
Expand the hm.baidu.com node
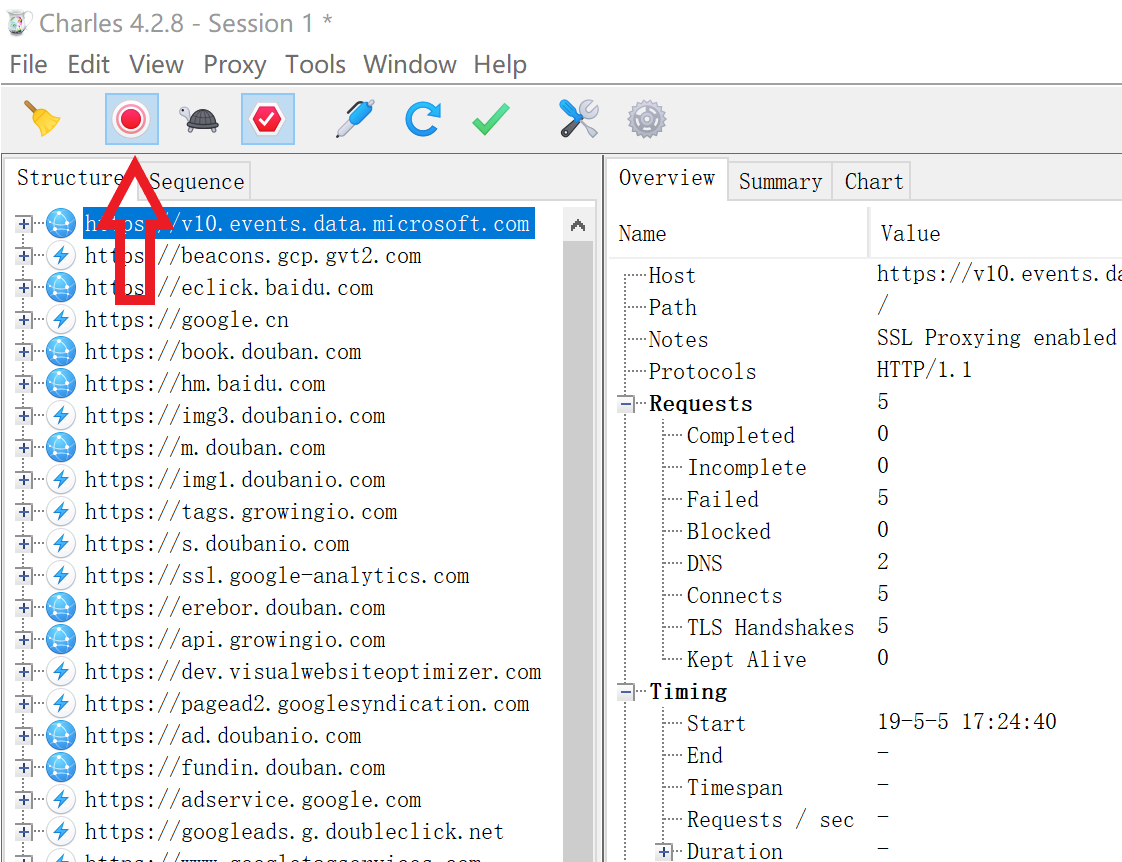click(24, 383)
